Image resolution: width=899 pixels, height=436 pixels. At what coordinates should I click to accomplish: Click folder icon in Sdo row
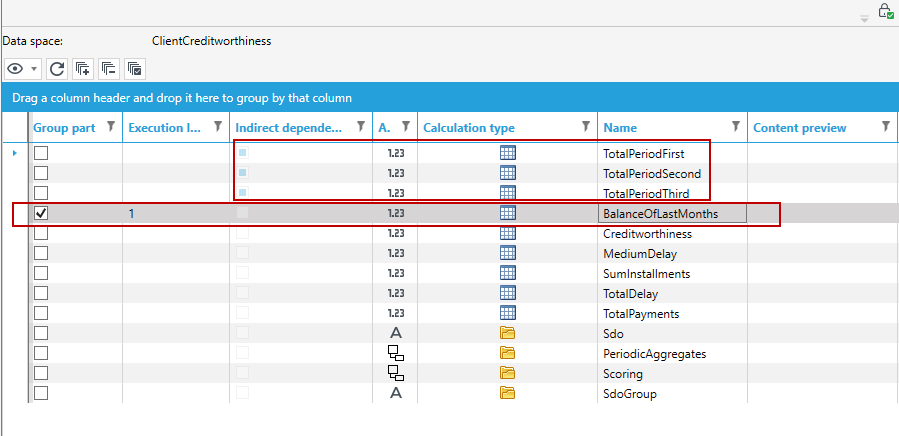pos(507,333)
